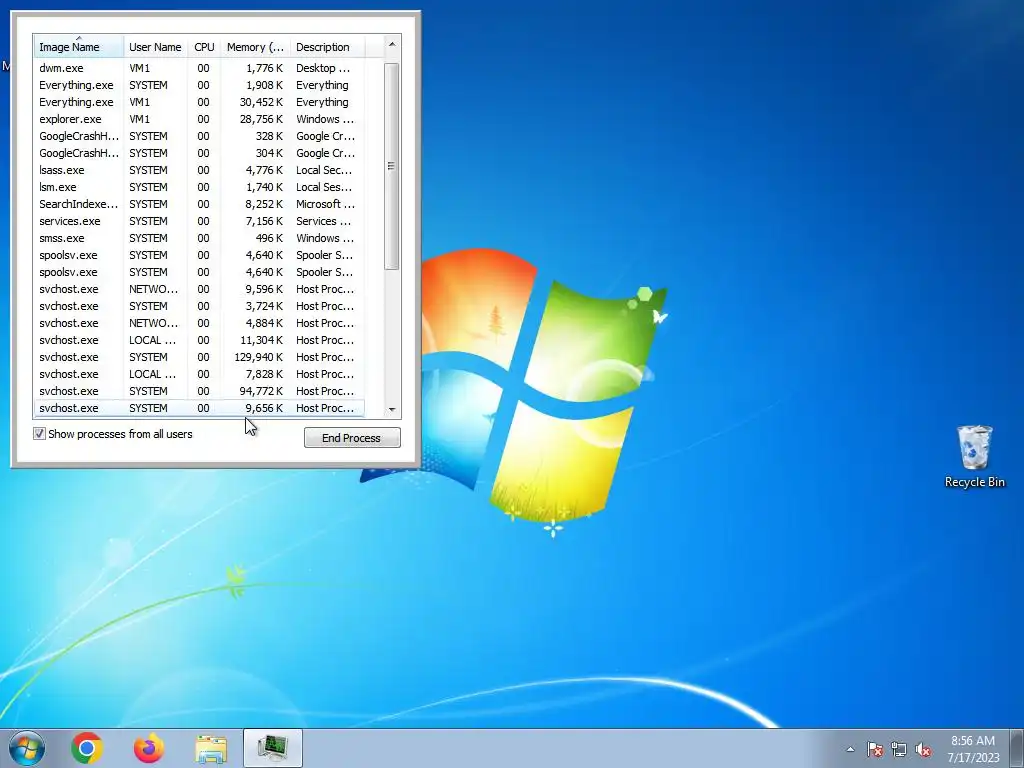Show hidden tray icons arrow
The width and height of the screenshot is (1024, 768).
point(850,749)
